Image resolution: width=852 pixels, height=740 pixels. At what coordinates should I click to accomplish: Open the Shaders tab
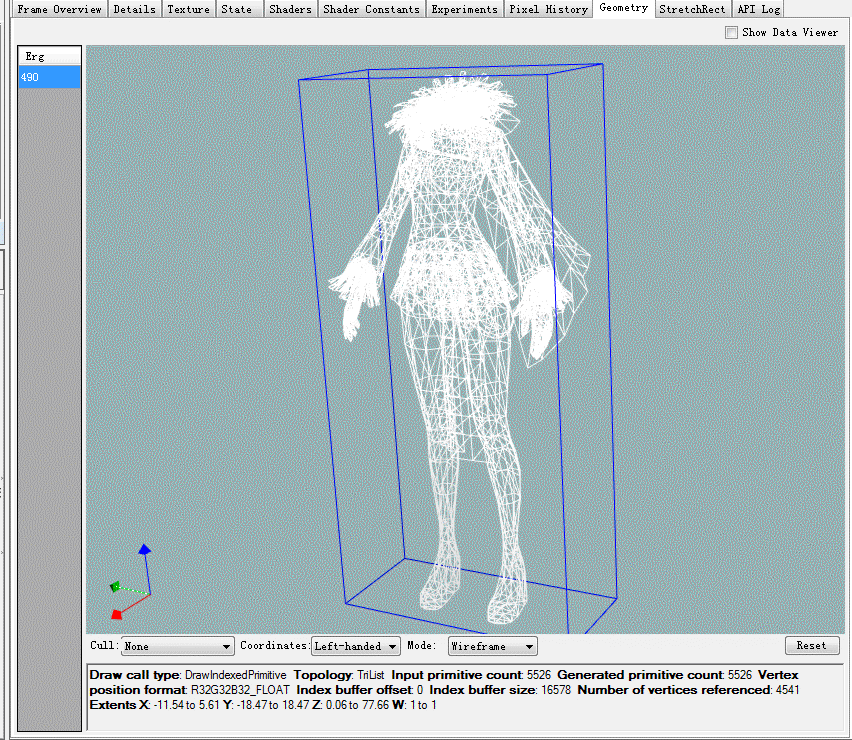pyautogui.click(x=290, y=9)
